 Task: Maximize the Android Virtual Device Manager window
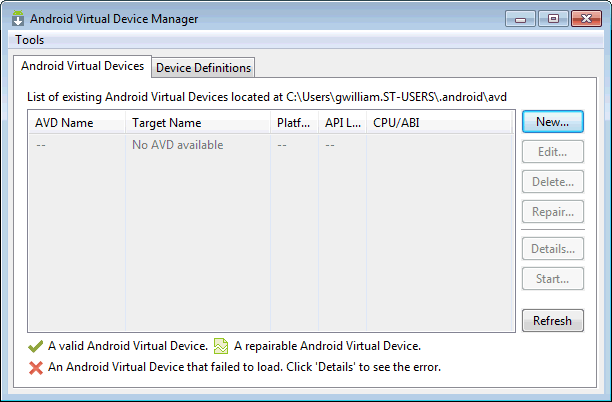pos(553,19)
